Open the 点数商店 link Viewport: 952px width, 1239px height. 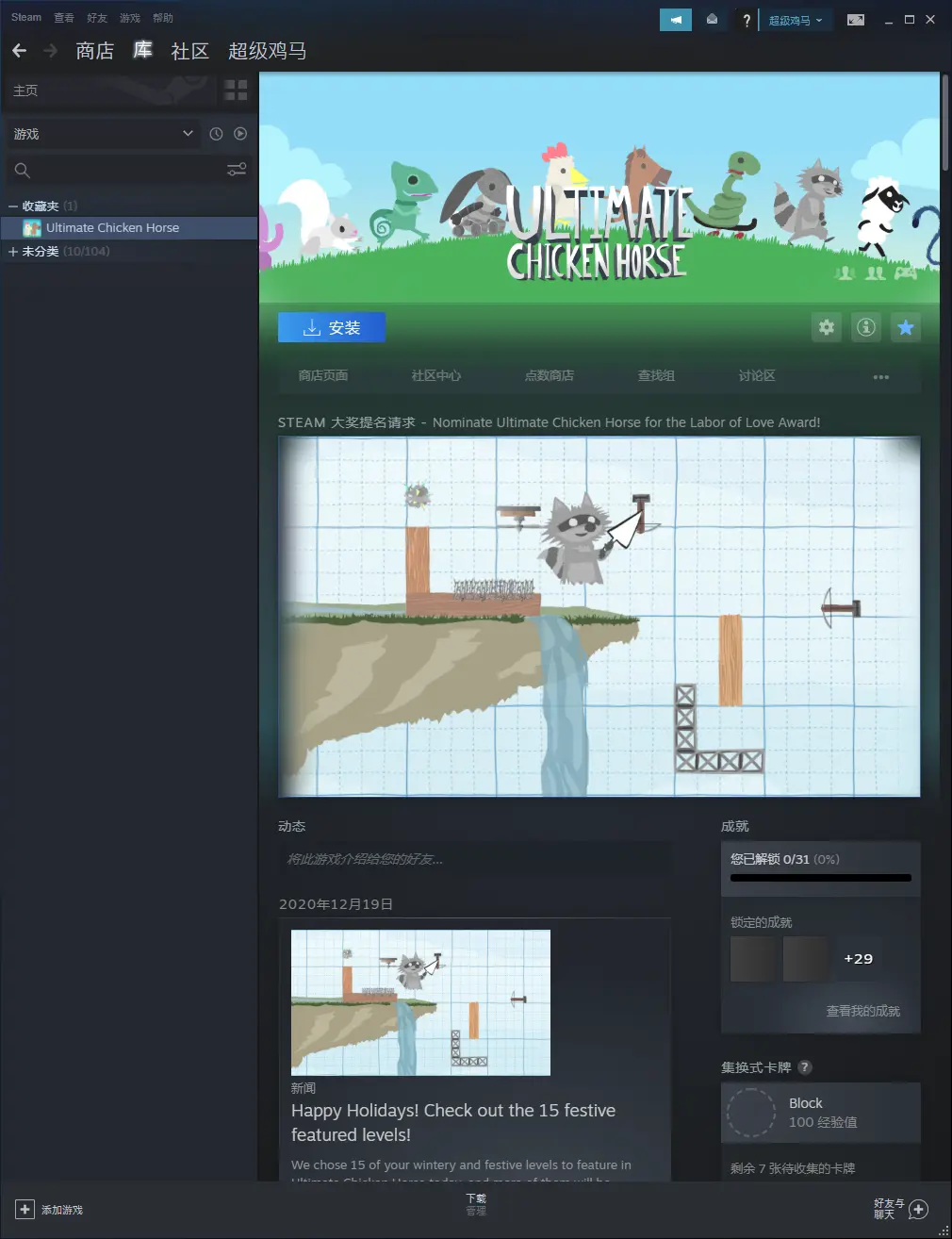click(550, 376)
